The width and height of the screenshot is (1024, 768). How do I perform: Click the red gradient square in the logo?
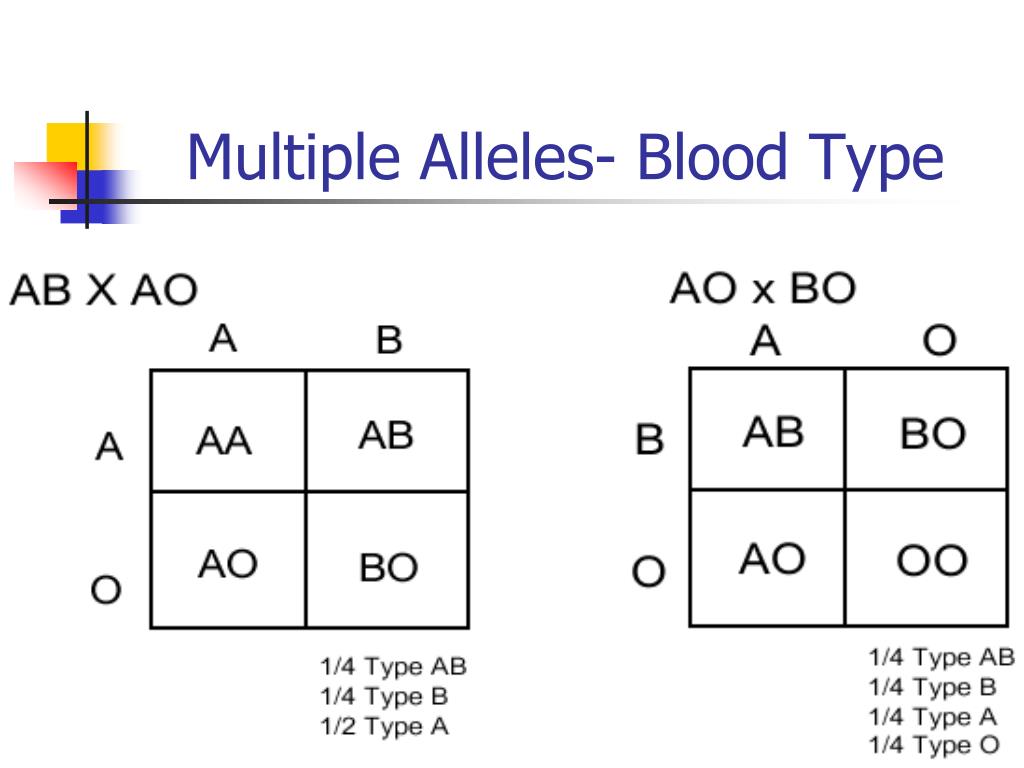pos(47,184)
